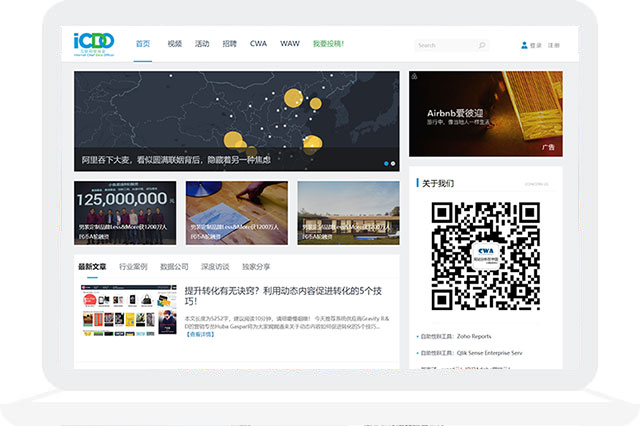640x426 pixels.
Task: Click the search magnifier icon
Action: tap(482, 45)
